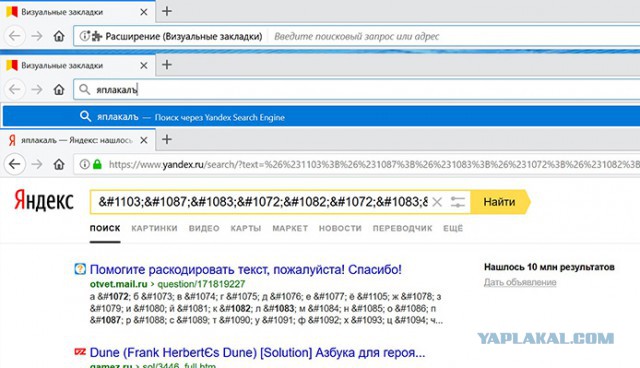The width and height of the screenshot is (640, 368).
Task: Click the red favicon beside Dune result
Action: click(x=80, y=352)
